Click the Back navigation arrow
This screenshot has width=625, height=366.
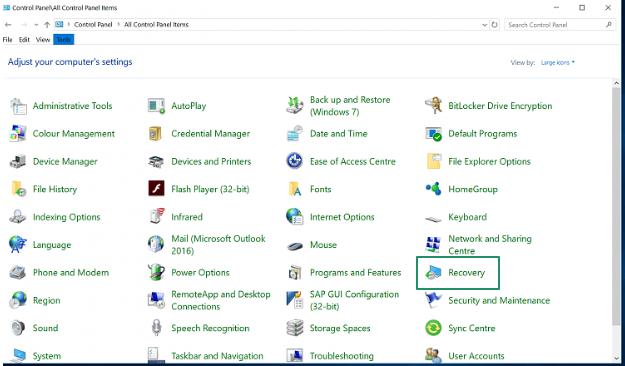[x=8, y=25]
